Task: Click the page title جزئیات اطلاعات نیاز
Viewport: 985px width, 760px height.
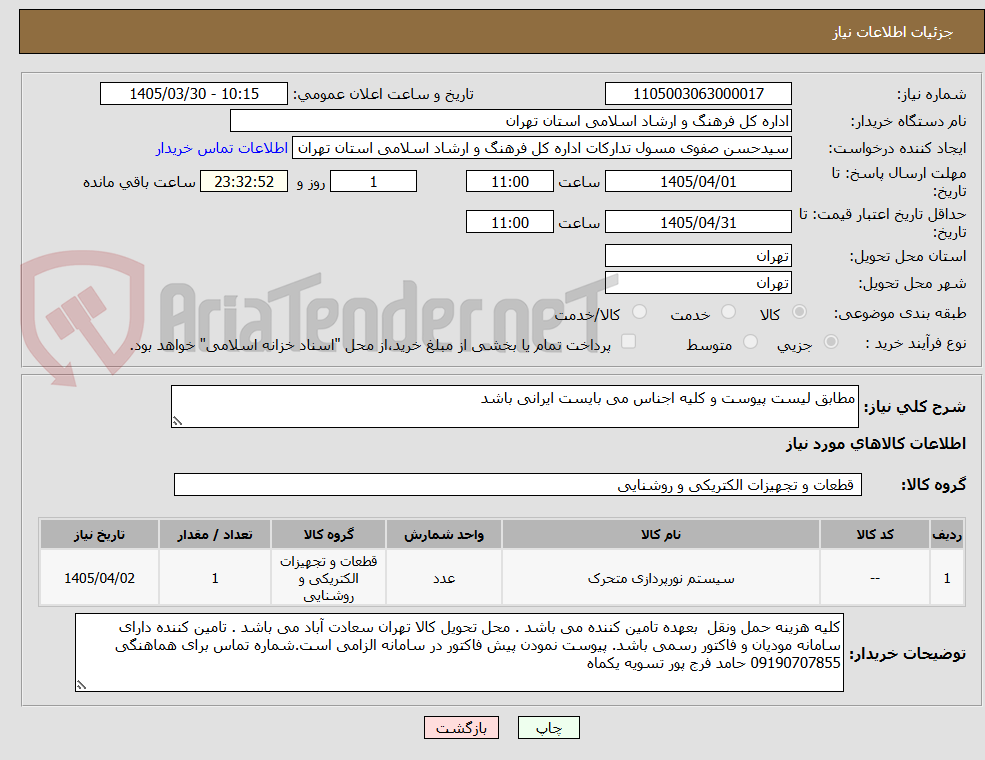Action: (x=893, y=32)
